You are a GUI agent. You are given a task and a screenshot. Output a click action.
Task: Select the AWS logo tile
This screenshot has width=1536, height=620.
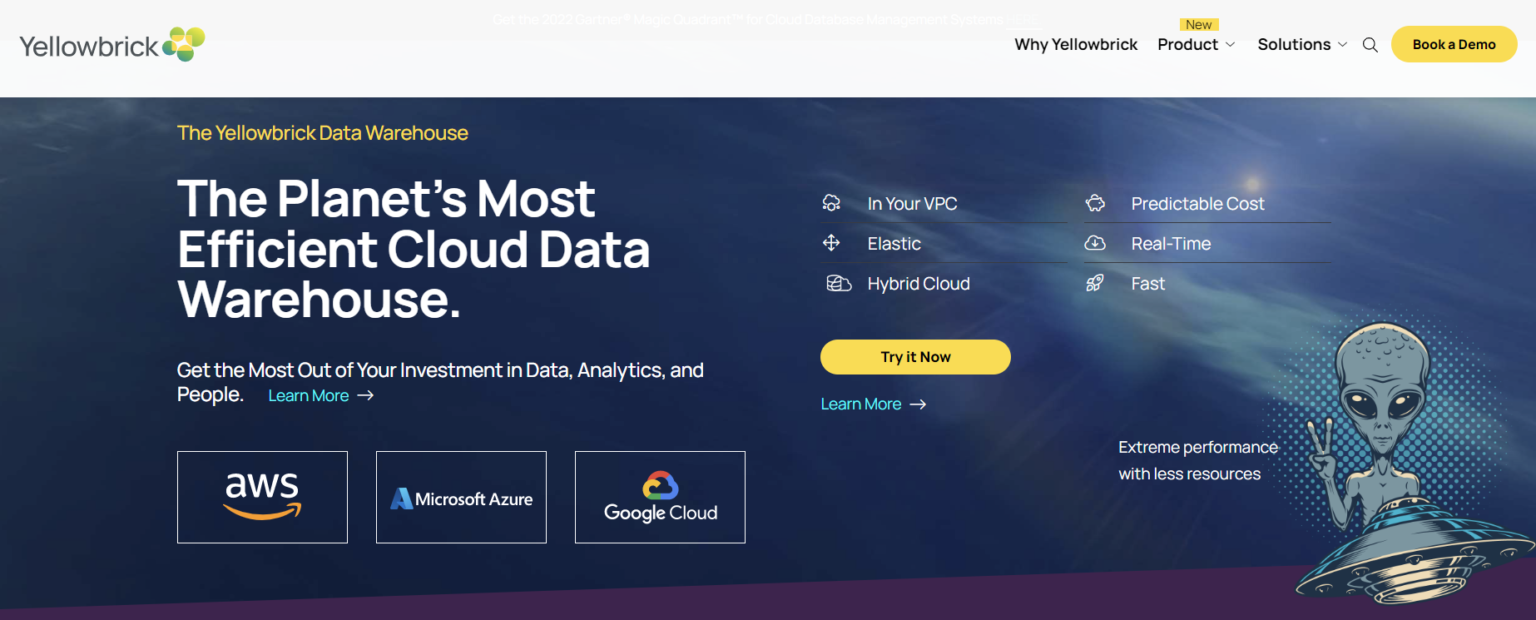pyautogui.click(x=262, y=497)
